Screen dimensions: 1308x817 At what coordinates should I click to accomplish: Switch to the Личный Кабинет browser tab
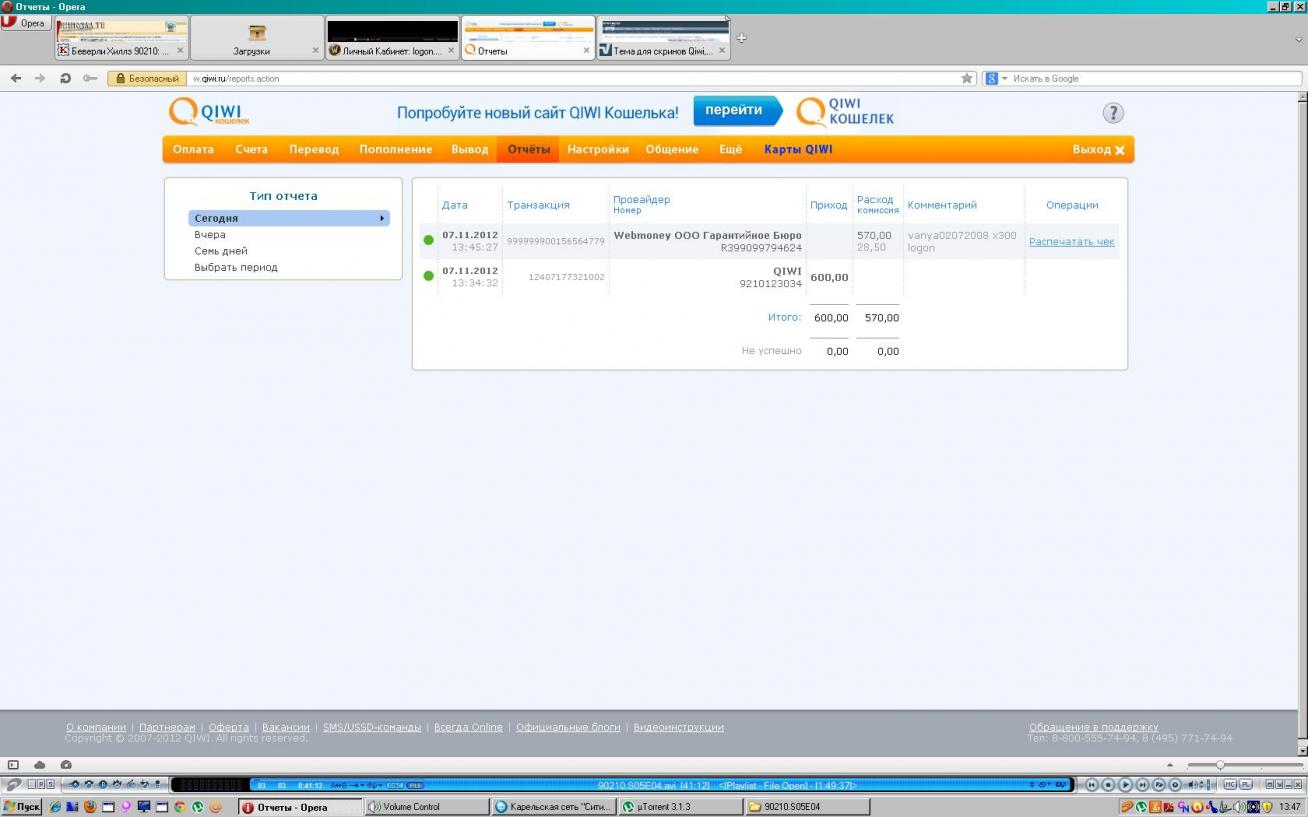coord(392,50)
